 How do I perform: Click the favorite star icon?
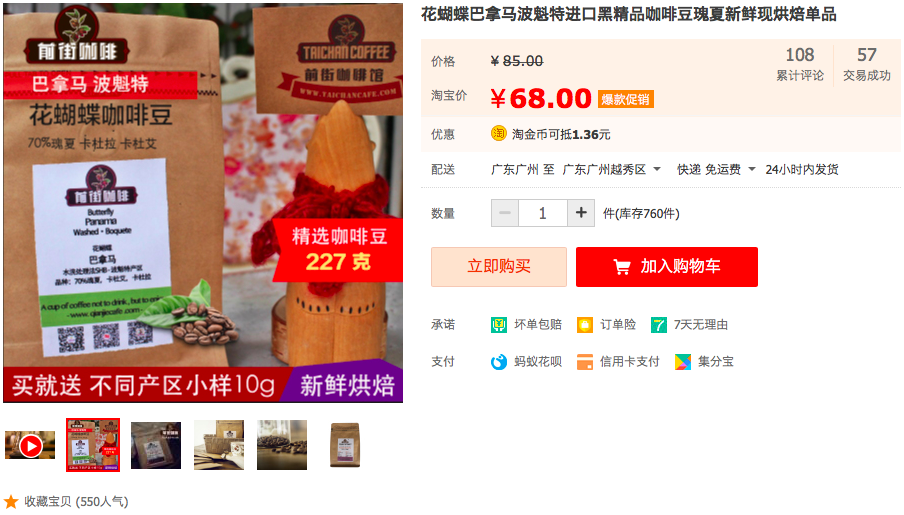click(x=11, y=502)
